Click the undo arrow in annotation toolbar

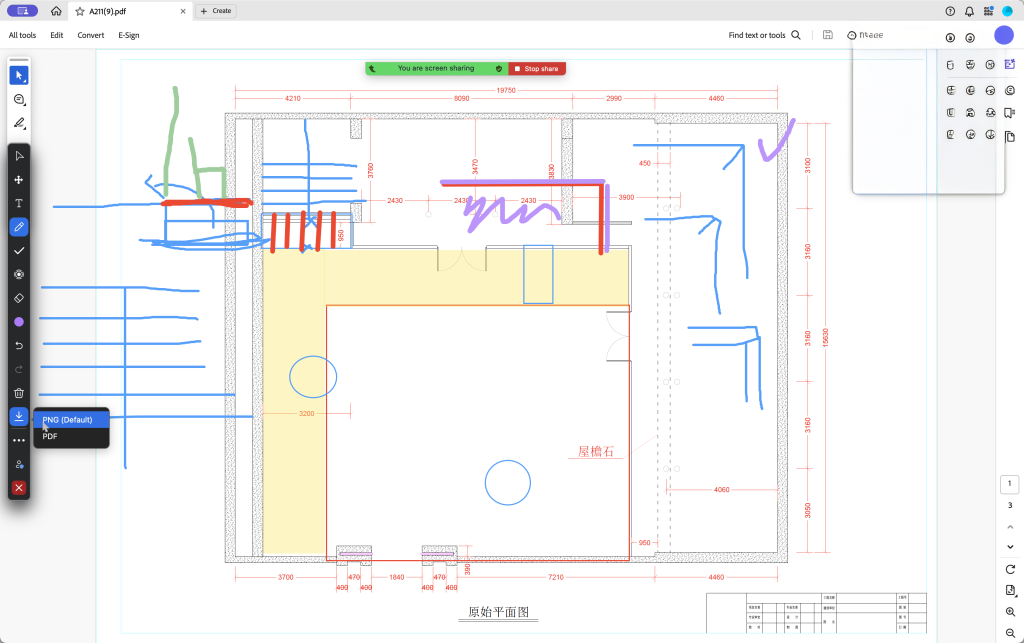tap(19, 345)
